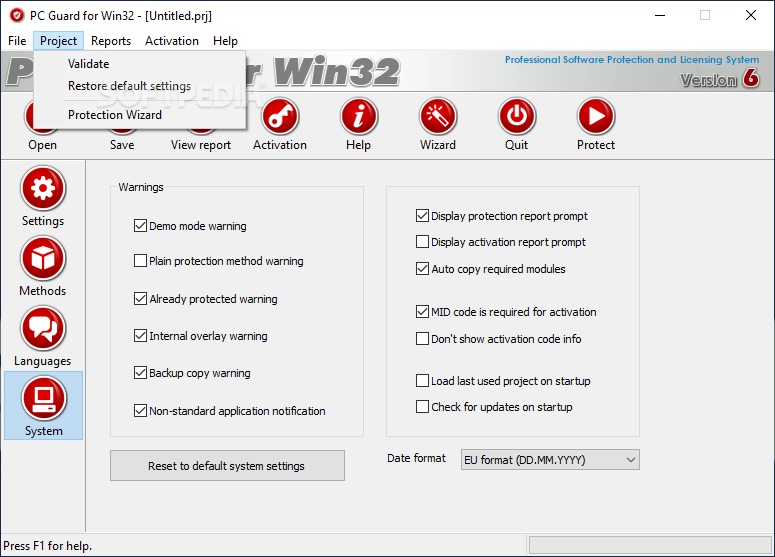Select the System sidebar section
The width and height of the screenshot is (775, 557).
[43, 406]
